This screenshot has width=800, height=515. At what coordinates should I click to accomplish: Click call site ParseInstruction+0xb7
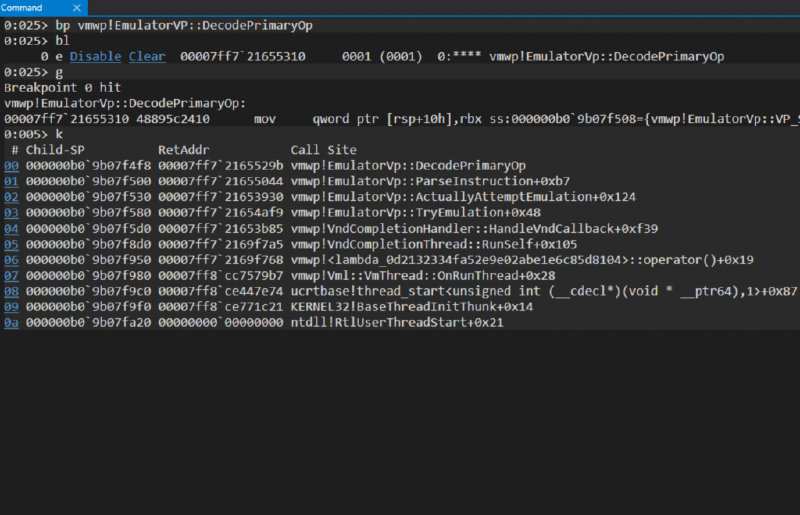tap(430, 181)
